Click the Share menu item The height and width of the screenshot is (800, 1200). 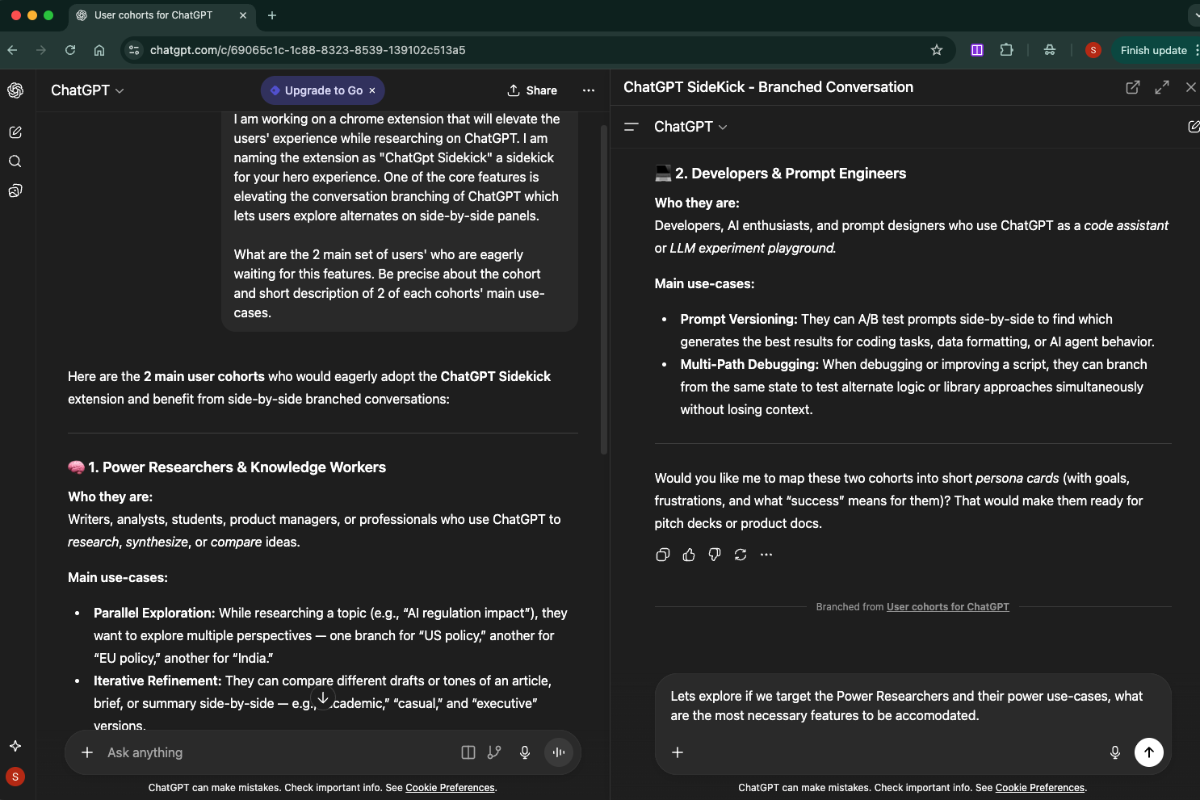[x=532, y=90]
